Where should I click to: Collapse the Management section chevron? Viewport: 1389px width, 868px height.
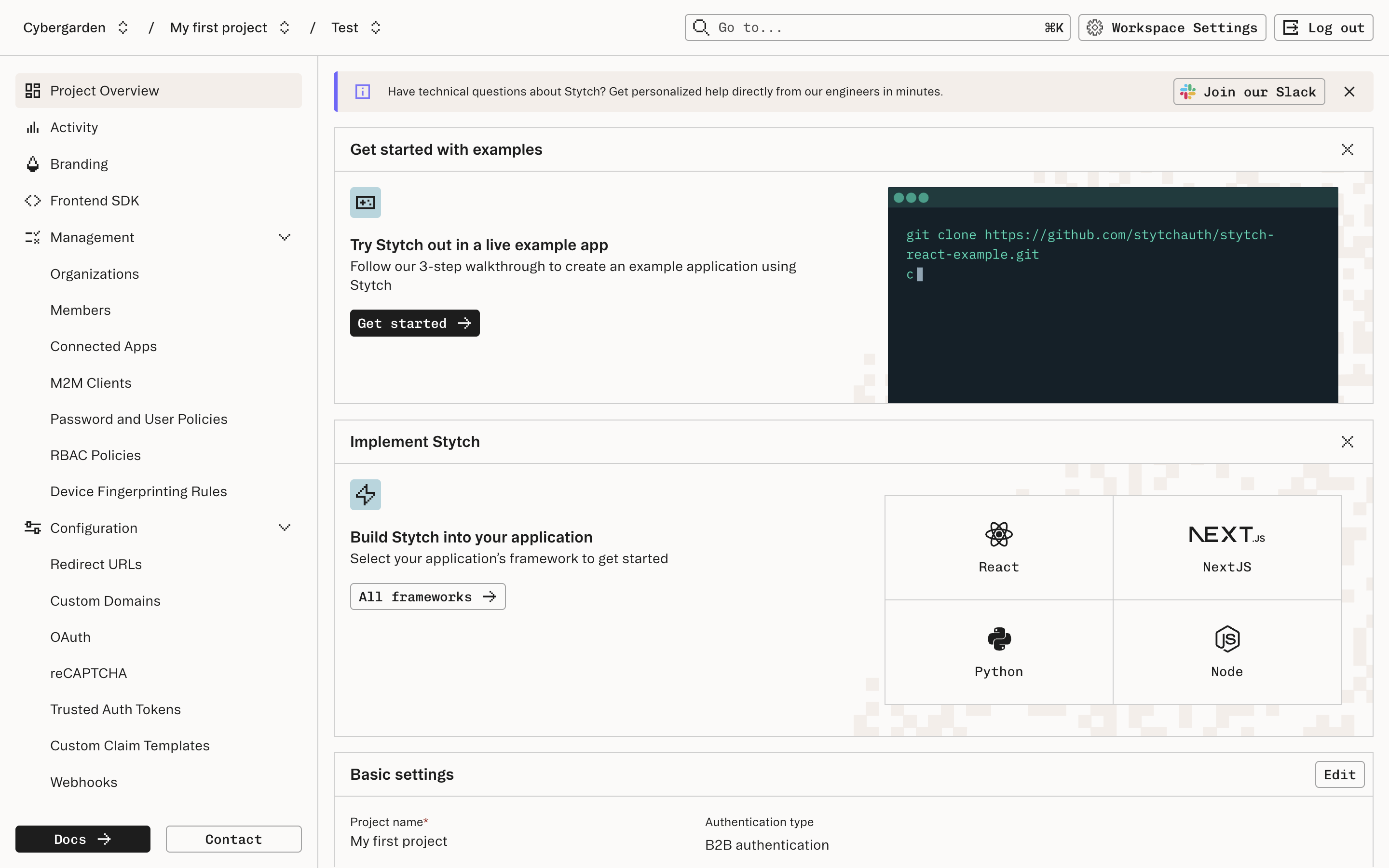(284, 237)
